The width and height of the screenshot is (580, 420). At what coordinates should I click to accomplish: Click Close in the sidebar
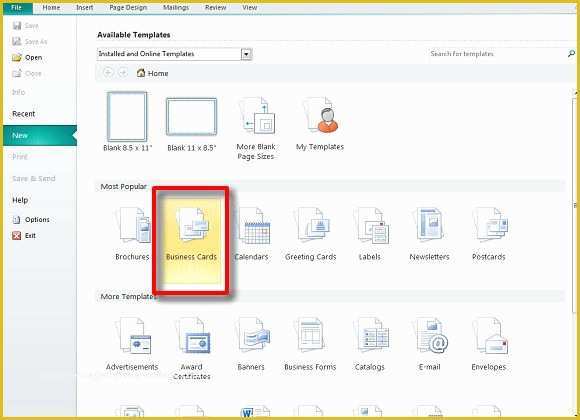pos(27,73)
